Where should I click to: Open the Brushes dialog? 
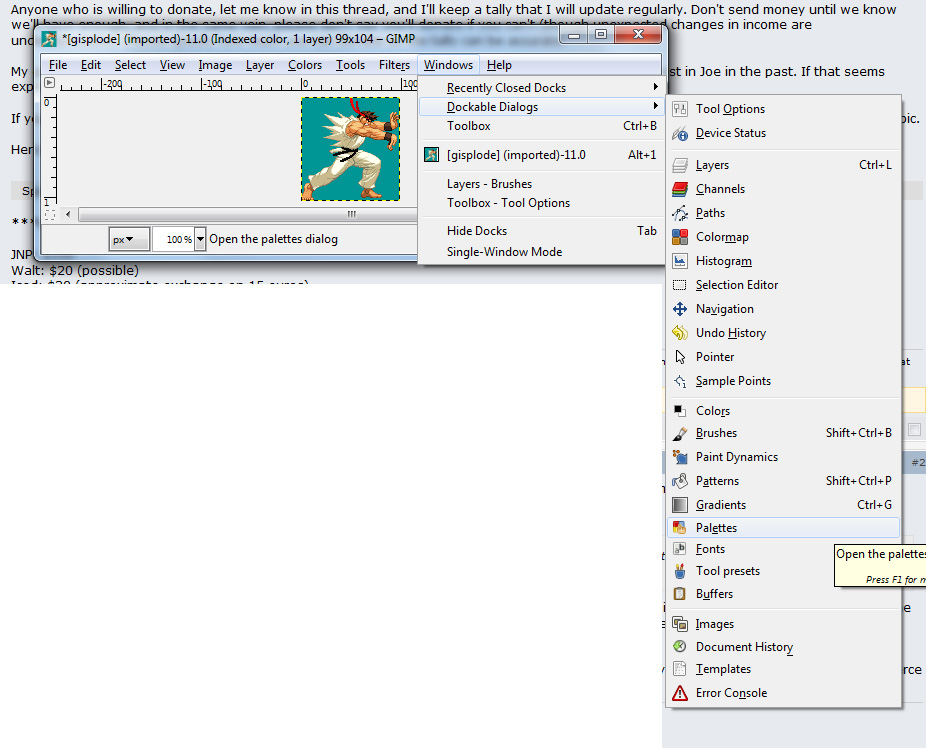click(783, 433)
